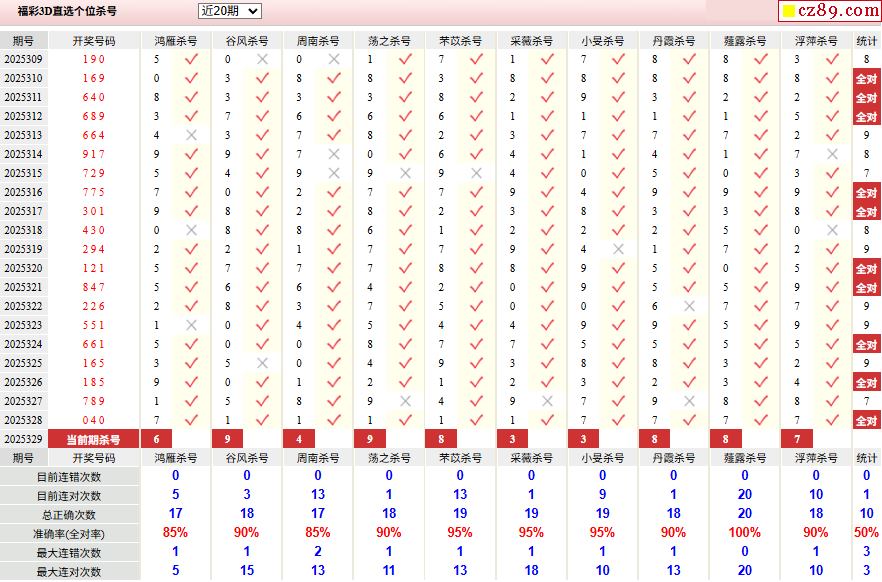Click the 最大连对次数 row label
The image size is (882, 582).
[x=69, y=572]
